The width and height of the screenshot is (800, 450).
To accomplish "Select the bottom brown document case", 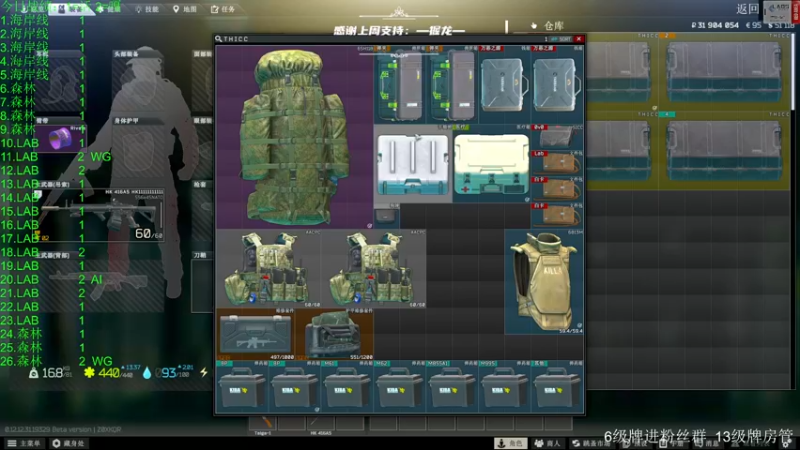I will click(x=557, y=216).
